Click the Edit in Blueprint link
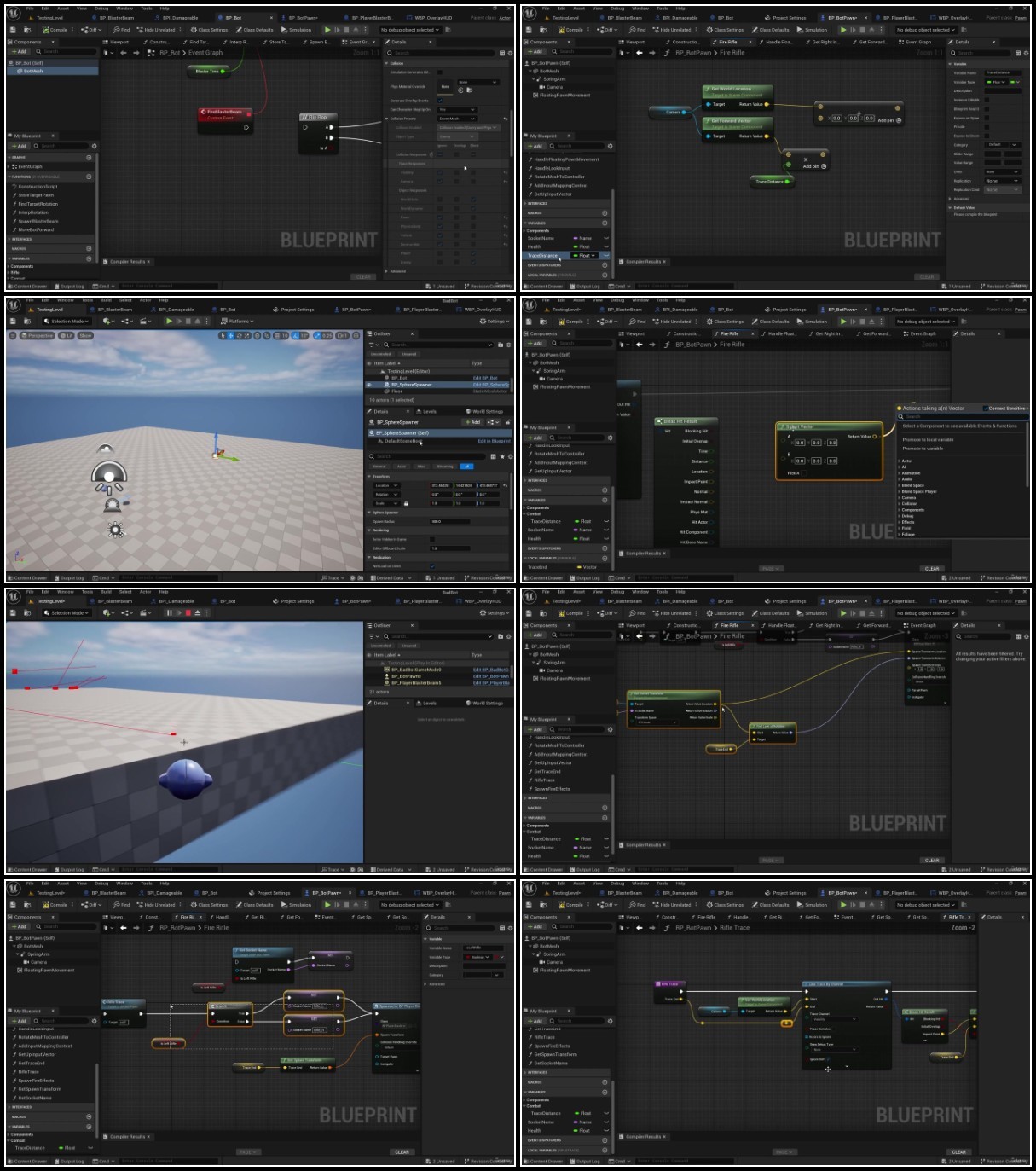Image resolution: width=1036 pixels, height=1171 pixels. click(494, 441)
